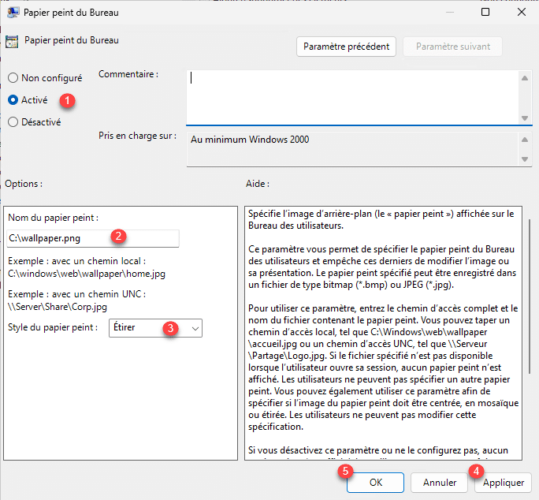This screenshot has height=500, width=539.
Task: Click the Annuler button
Action: pos(439,482)
